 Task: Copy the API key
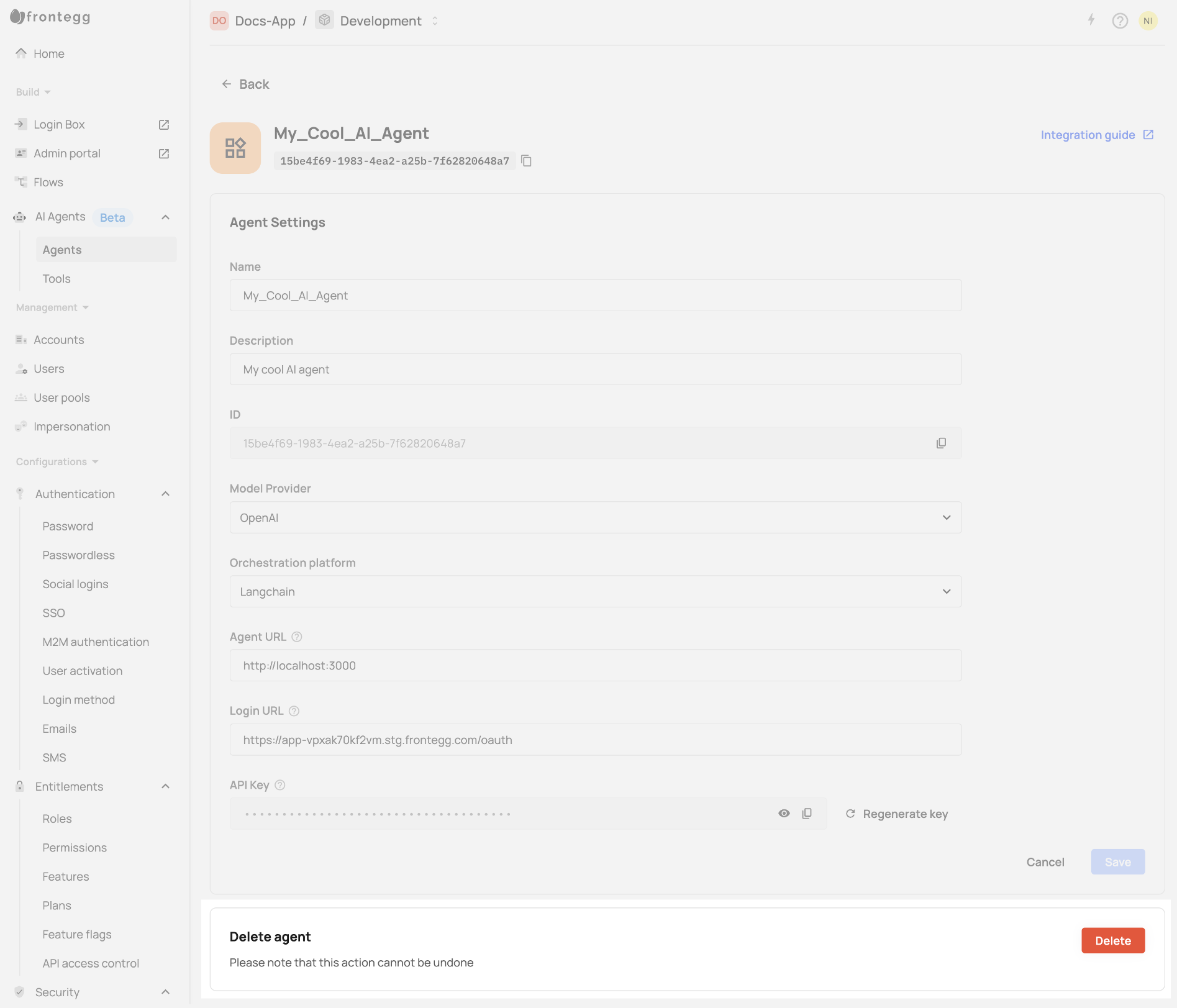point(807,814)
